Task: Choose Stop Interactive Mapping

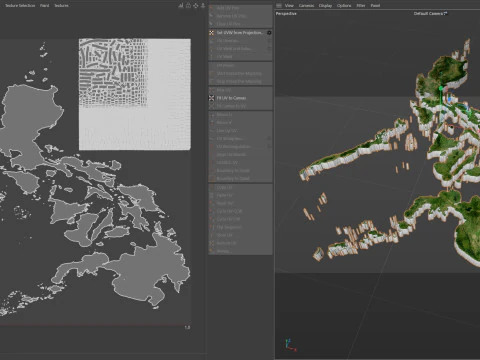Action: tap(240, 81)
